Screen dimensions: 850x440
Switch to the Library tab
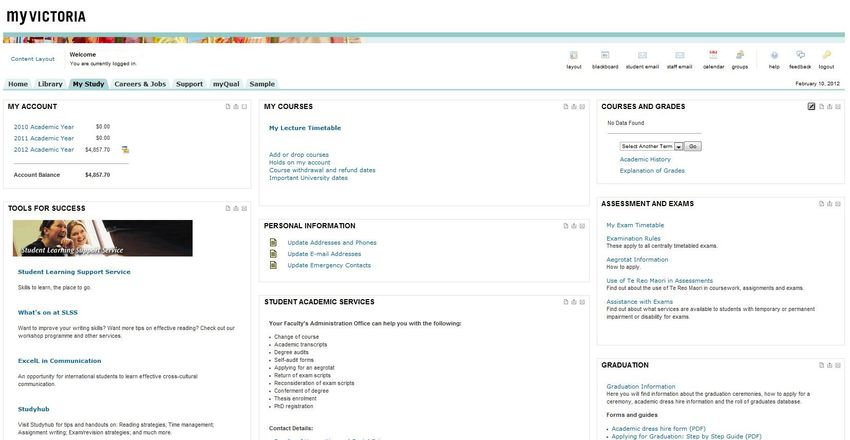tap(50, 84)
